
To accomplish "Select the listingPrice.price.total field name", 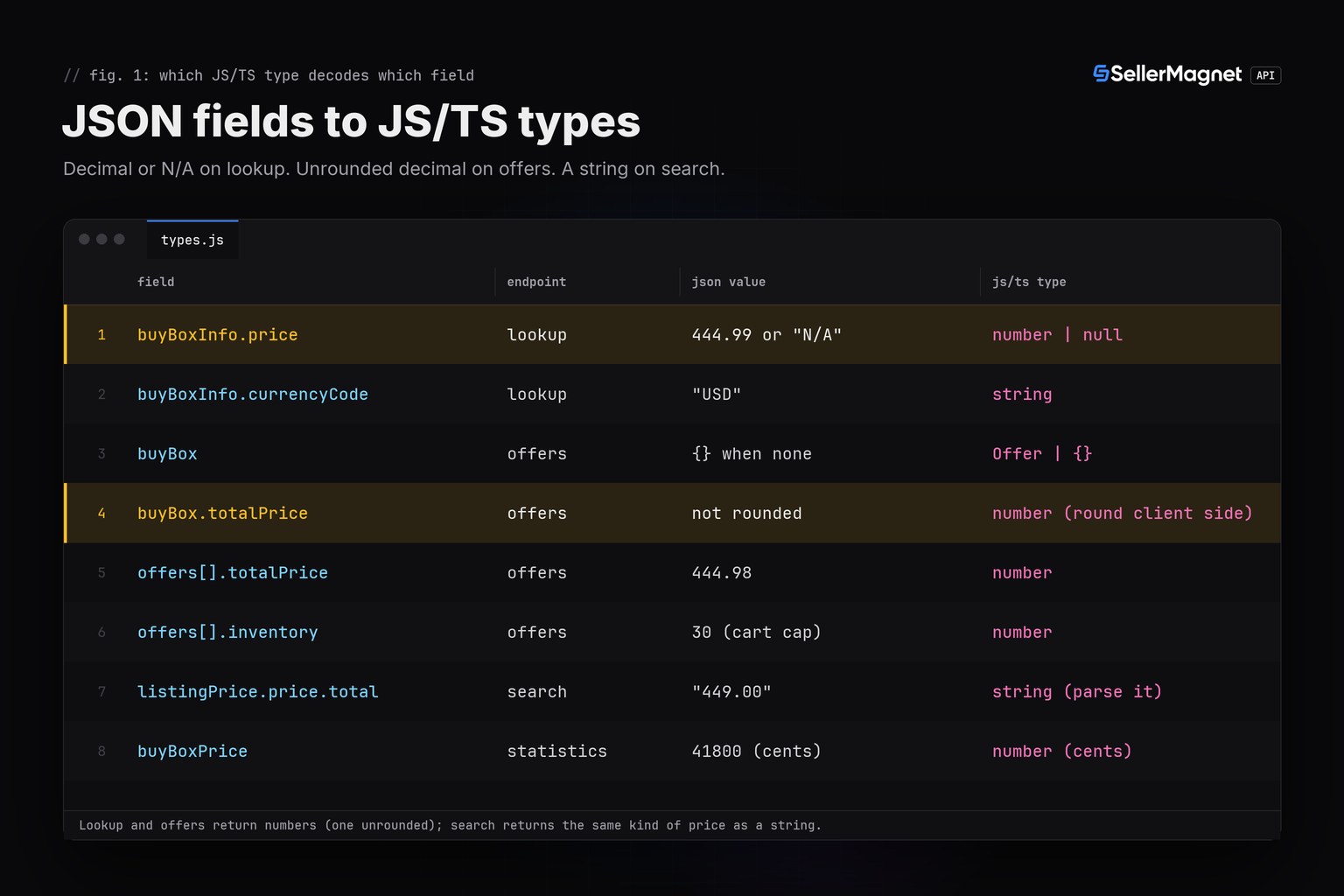I will click(258, 692).
